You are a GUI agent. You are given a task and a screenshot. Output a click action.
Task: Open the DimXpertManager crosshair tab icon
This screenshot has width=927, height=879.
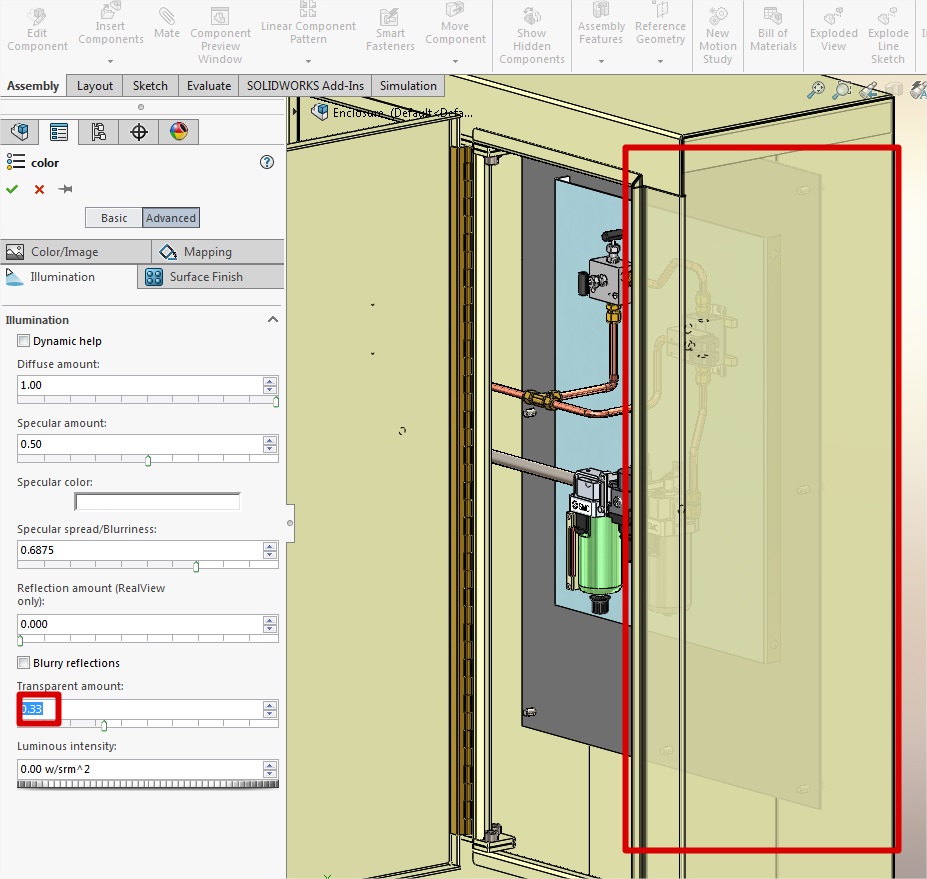point(139,132)
